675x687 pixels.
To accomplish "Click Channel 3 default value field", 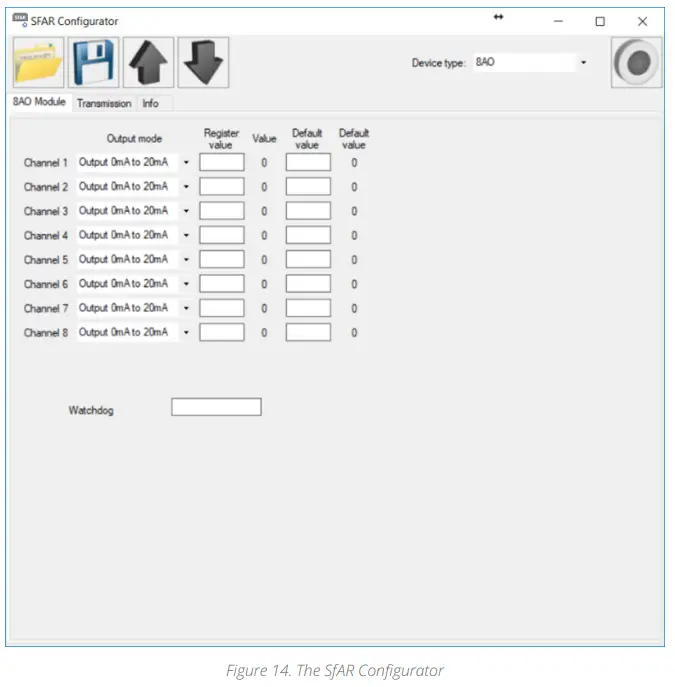I will 308,211.
